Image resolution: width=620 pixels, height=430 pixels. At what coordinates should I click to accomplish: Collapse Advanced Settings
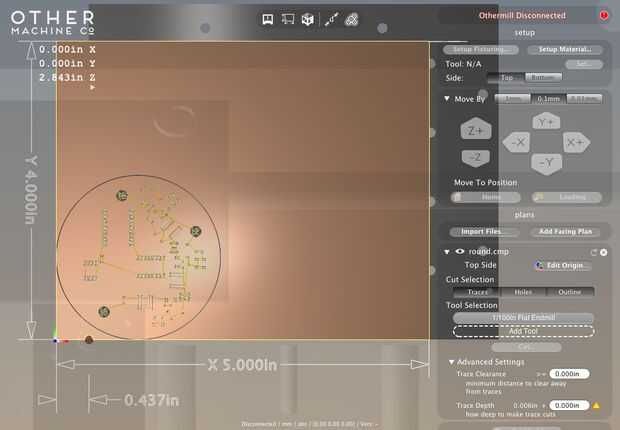pos(451,362)
